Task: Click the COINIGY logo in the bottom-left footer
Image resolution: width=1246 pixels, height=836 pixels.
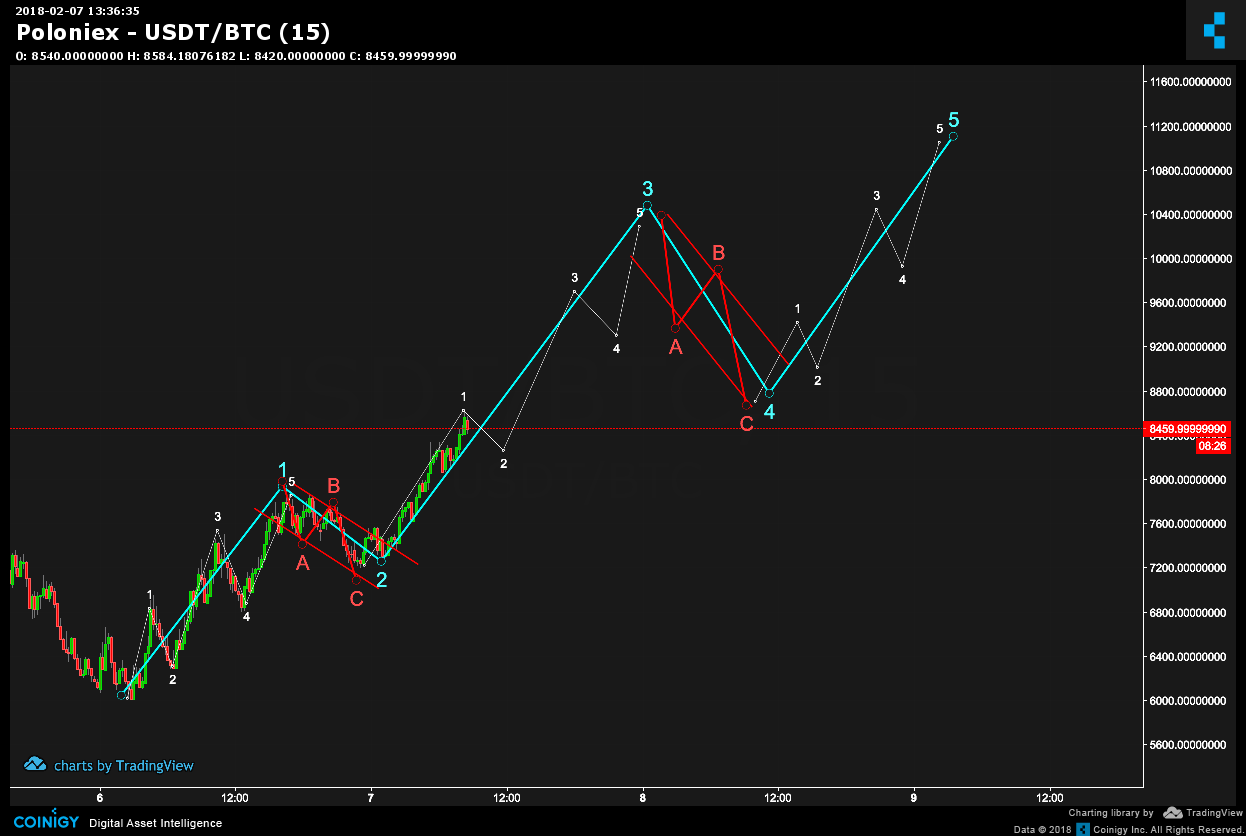Action: coord(46,822)
